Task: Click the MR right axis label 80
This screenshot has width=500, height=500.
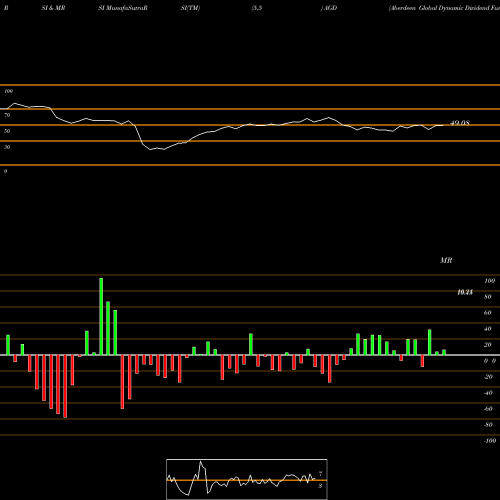Action: [x=488, y=297]
